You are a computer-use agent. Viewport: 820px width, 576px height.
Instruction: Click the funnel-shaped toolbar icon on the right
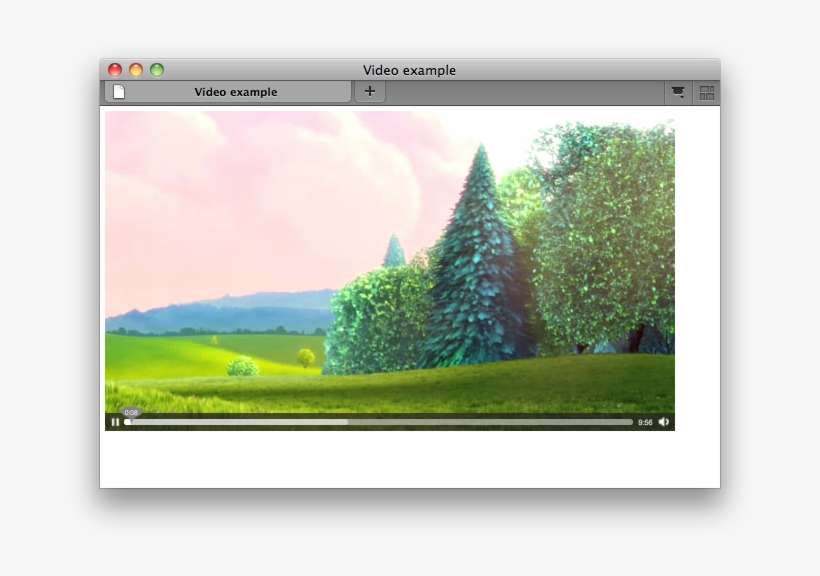[x=678, y=91]
